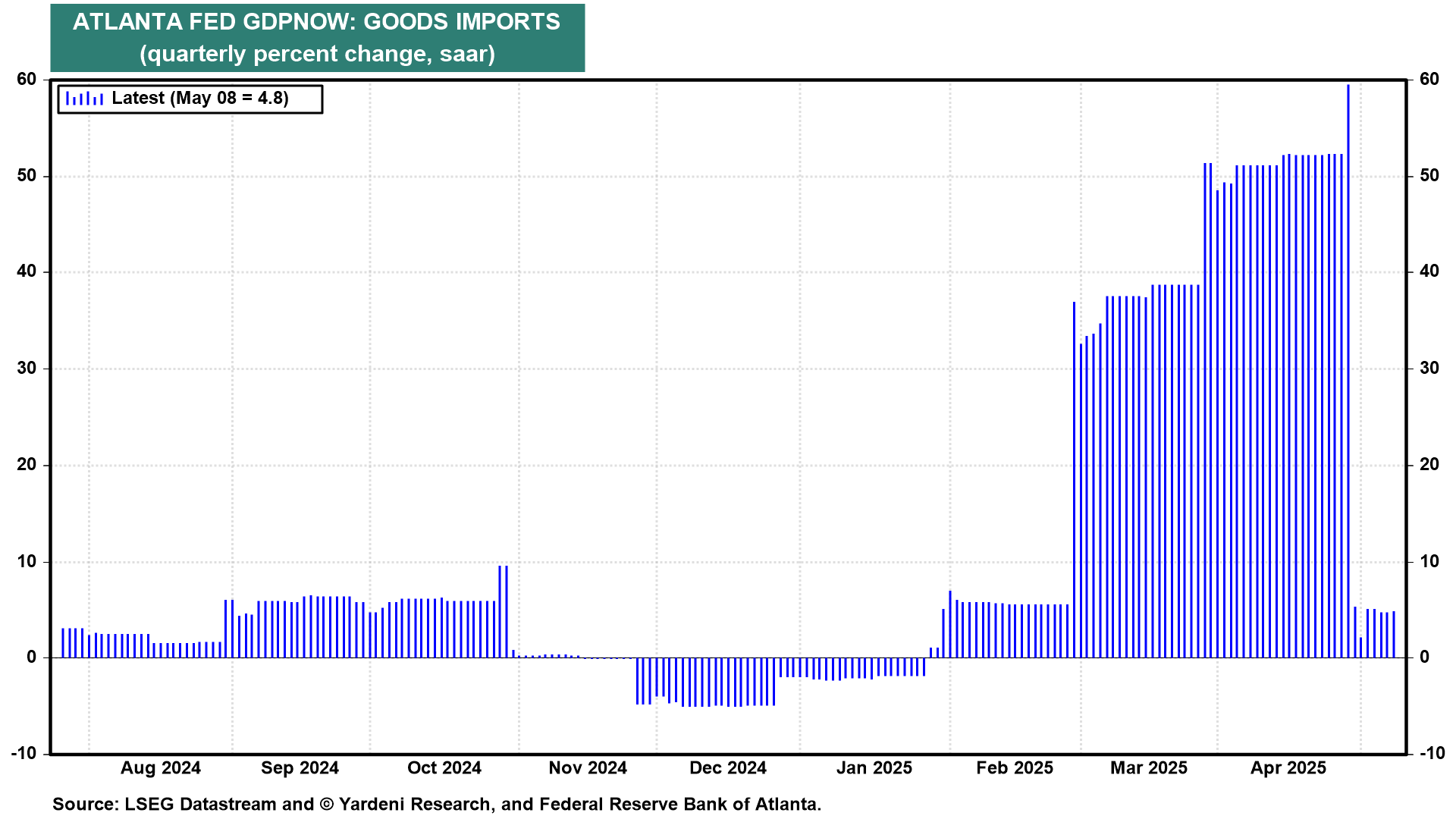Click the 'Nov 2024' x-axis label
The height and width of the screenshot is (819, 1456).
pyautogui.click(x=588, y=768)
